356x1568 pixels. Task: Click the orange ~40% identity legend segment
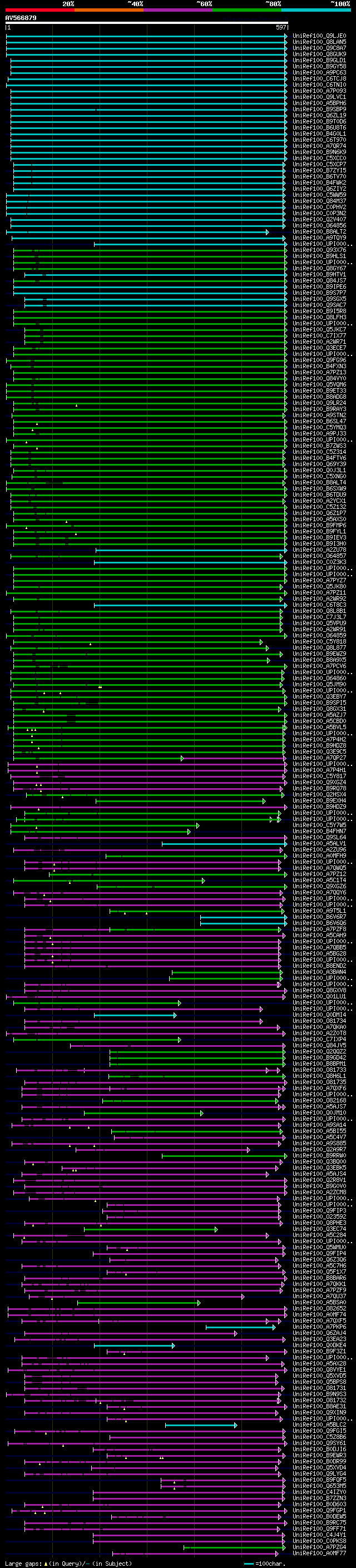[x=109, y=10]
